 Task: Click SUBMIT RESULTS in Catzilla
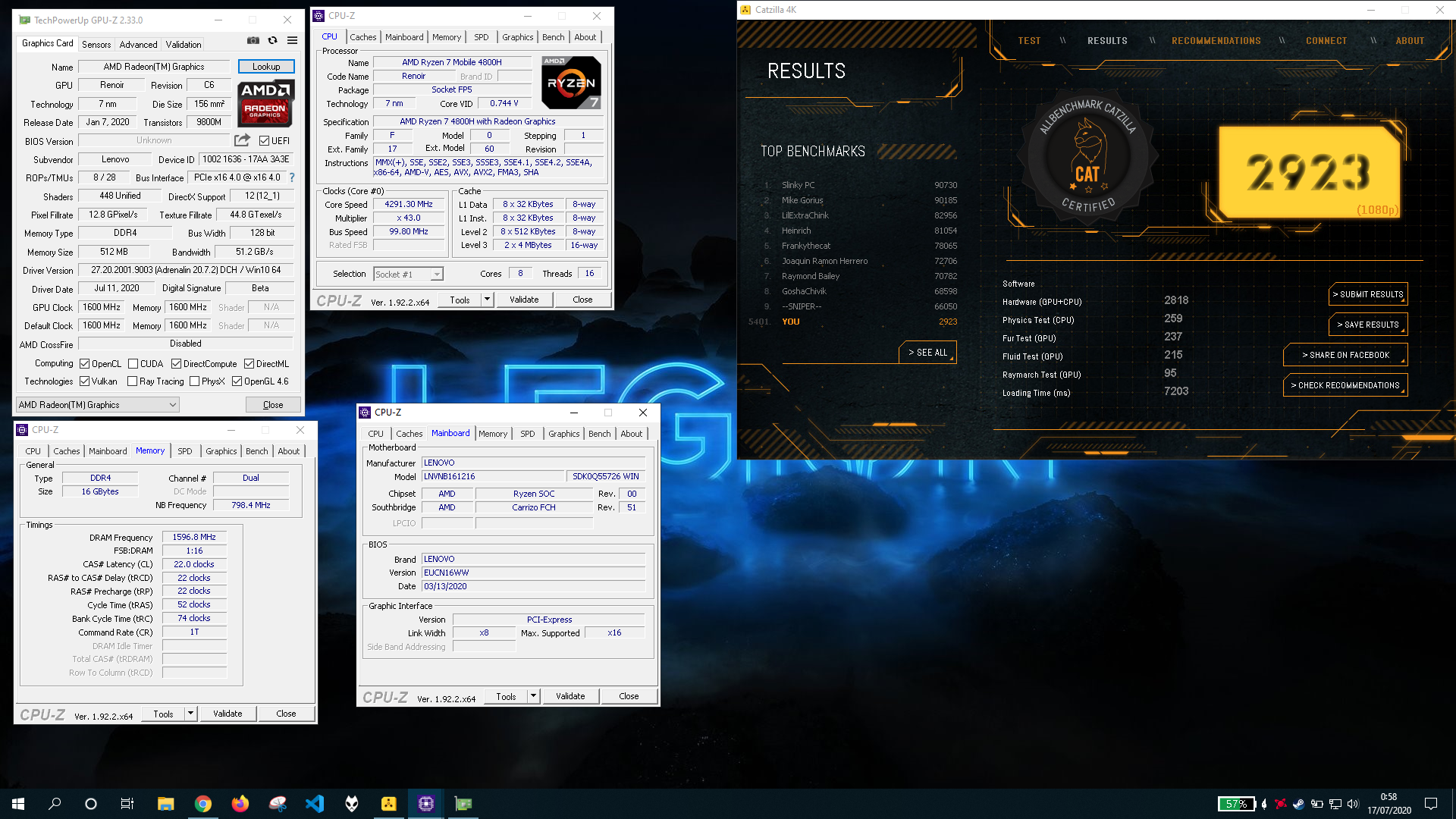tap(1368, 294)
